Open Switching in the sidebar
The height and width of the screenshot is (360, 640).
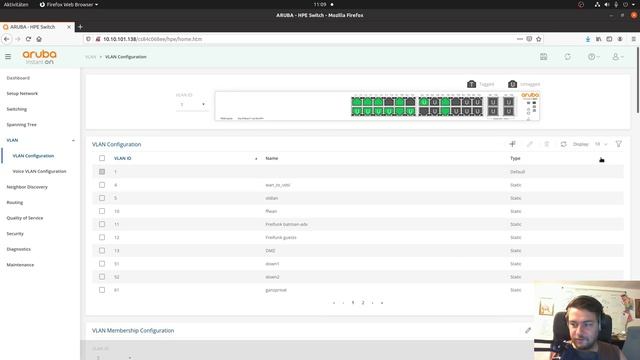point(17,109)
